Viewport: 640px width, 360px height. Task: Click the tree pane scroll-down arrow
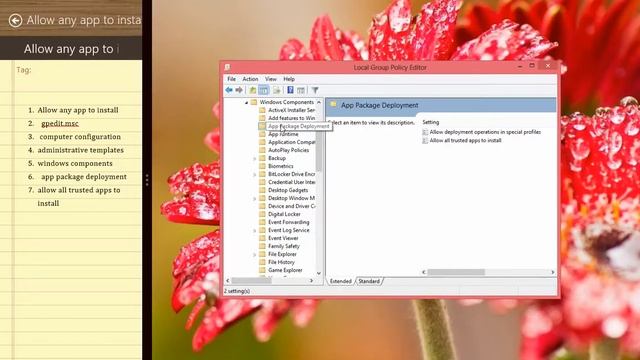(319, 273)
